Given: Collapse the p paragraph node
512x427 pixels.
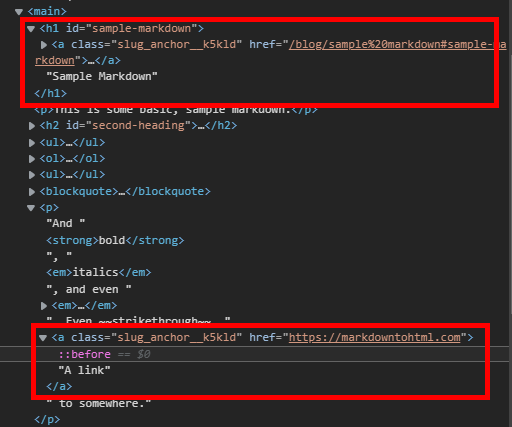Looking at the screenshot, I should coord(31,208).
